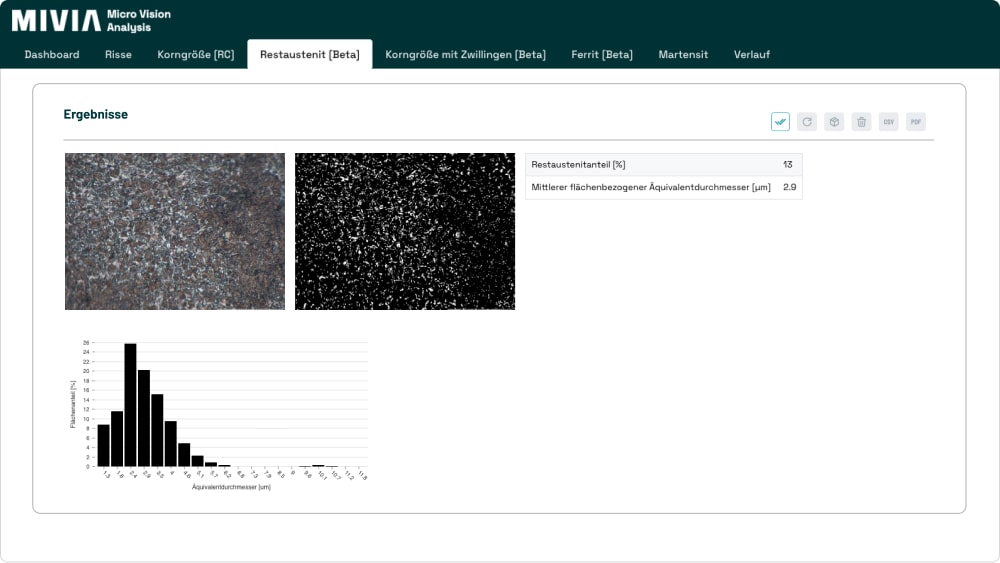Switch to the Risse tab
The height and width of the screenshot is (563, 1000).
[118, 55]
